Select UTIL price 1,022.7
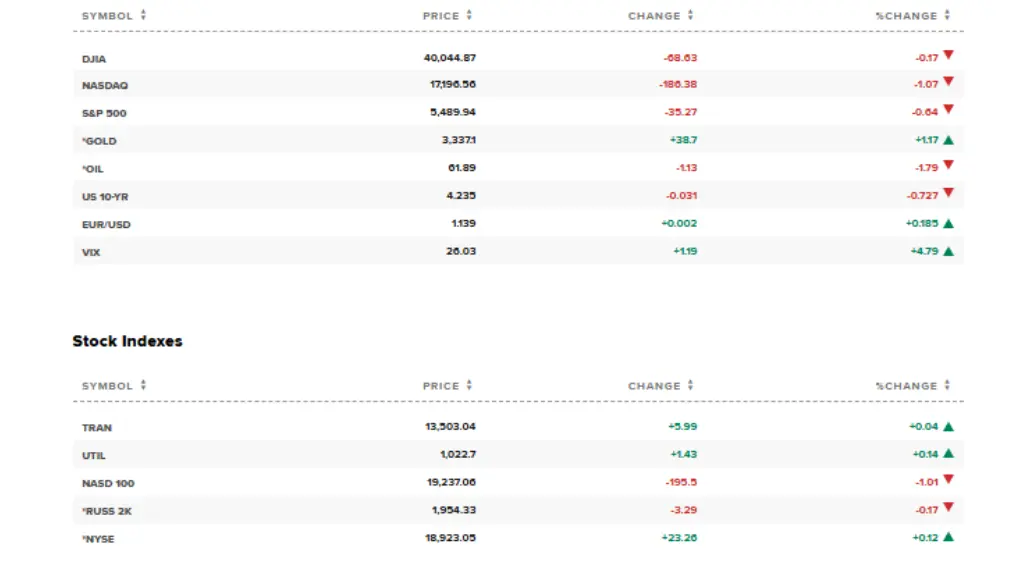1024x576 pixels. tap(458, 455)
